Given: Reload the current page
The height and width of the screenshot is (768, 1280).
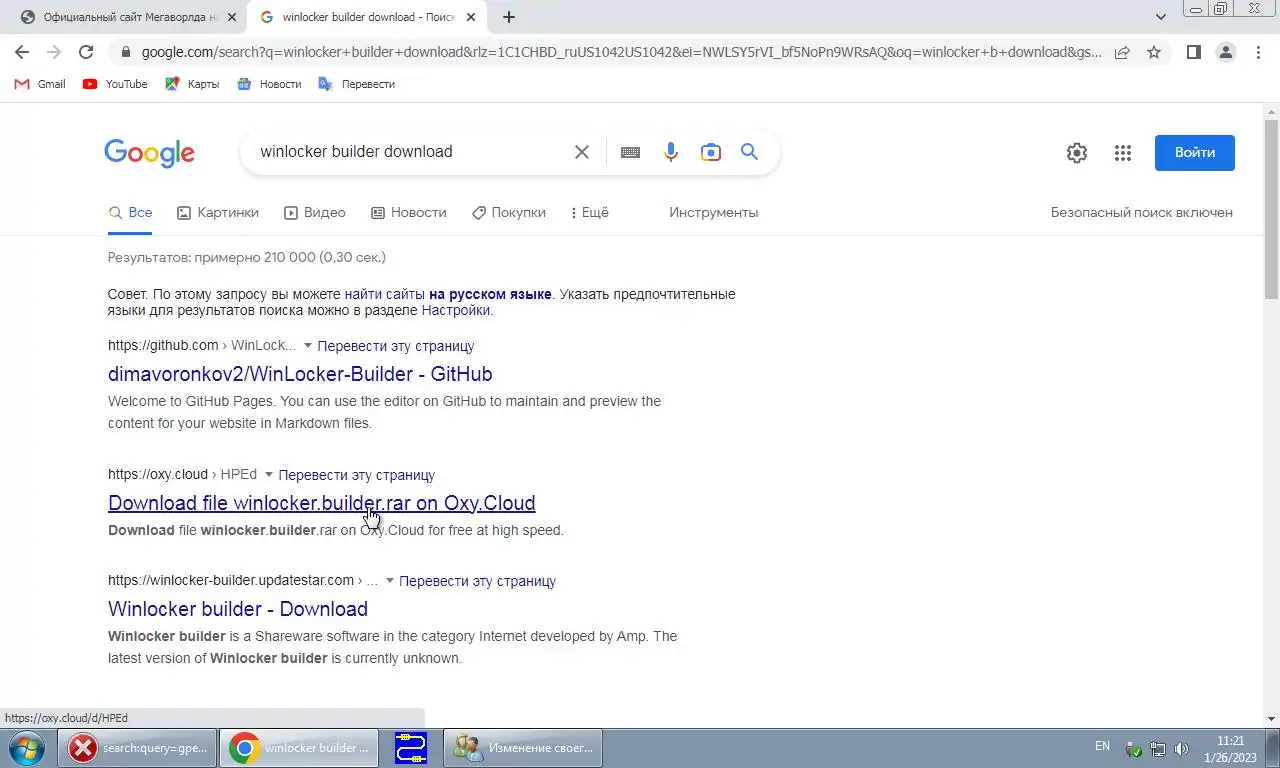Looking at the screenshot, I should 86,52.
